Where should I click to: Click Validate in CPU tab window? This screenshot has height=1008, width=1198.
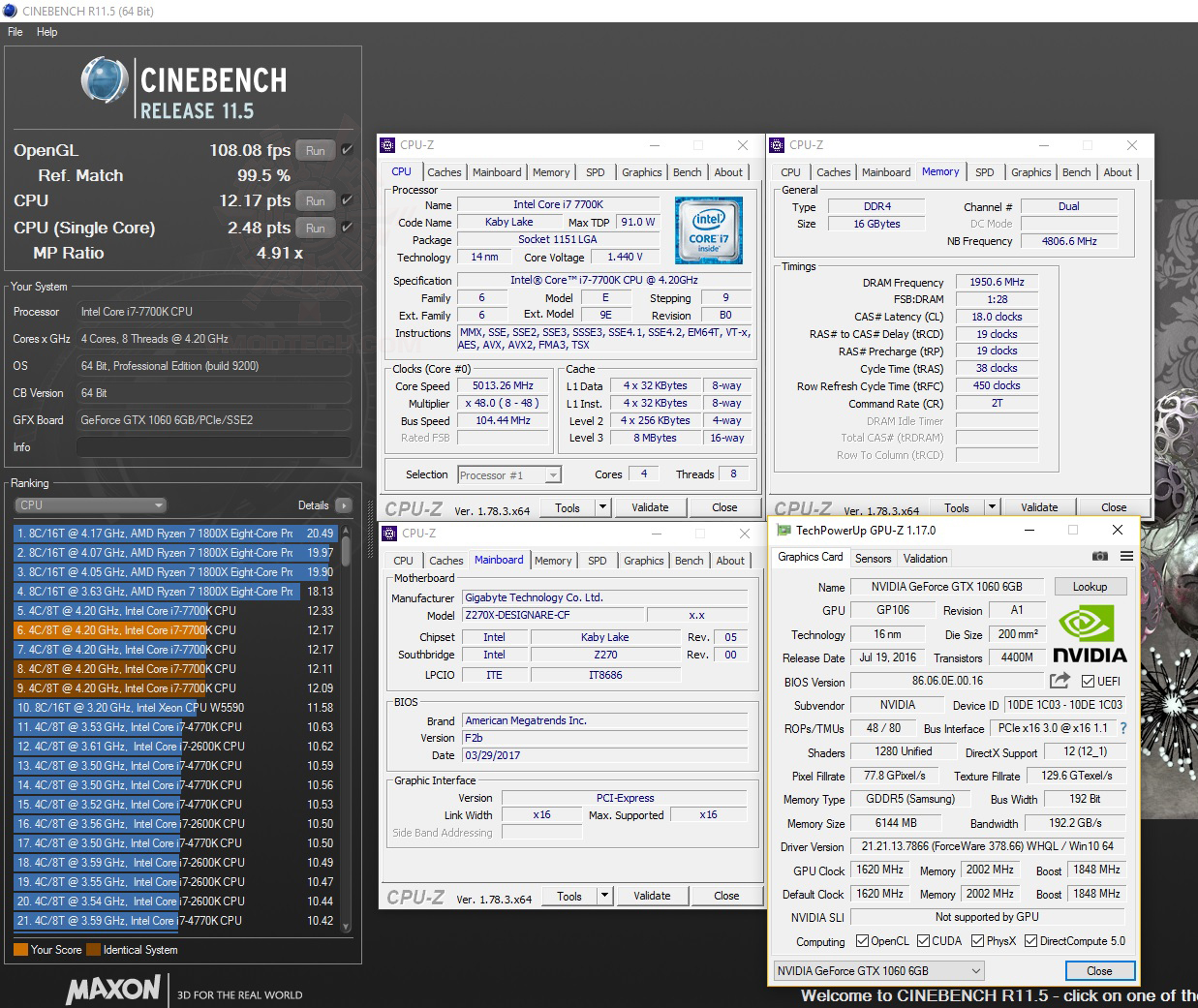click(650, 507)
